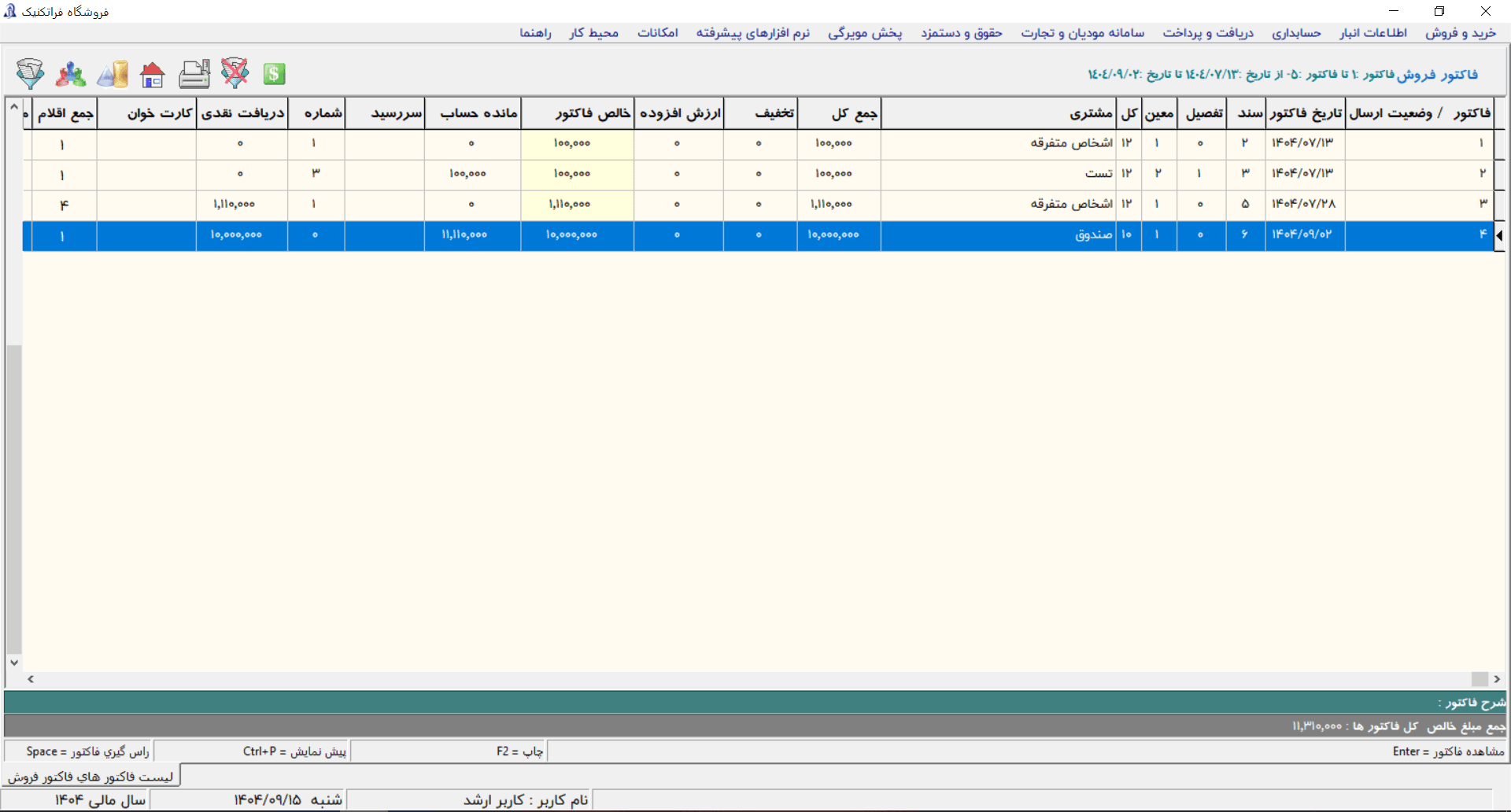Click the دریافت نقدی column header
Image resolution: width=1511 pixels, height=812 pixels.
(x=242, y=113)
